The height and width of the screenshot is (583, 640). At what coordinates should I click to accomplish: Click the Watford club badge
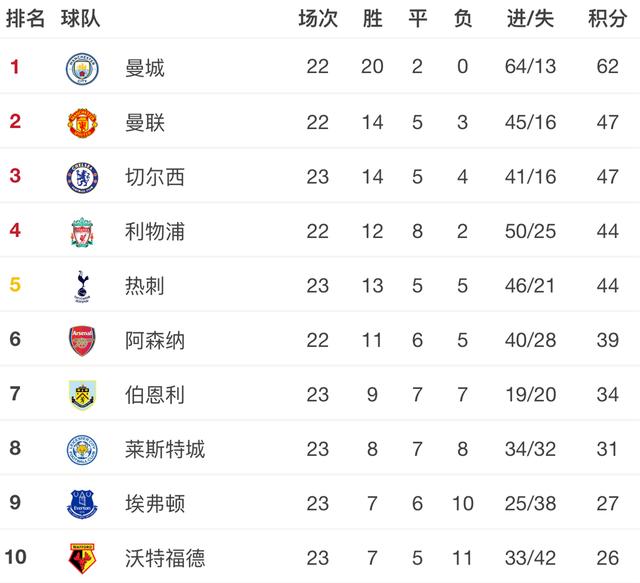pos(82,558)
